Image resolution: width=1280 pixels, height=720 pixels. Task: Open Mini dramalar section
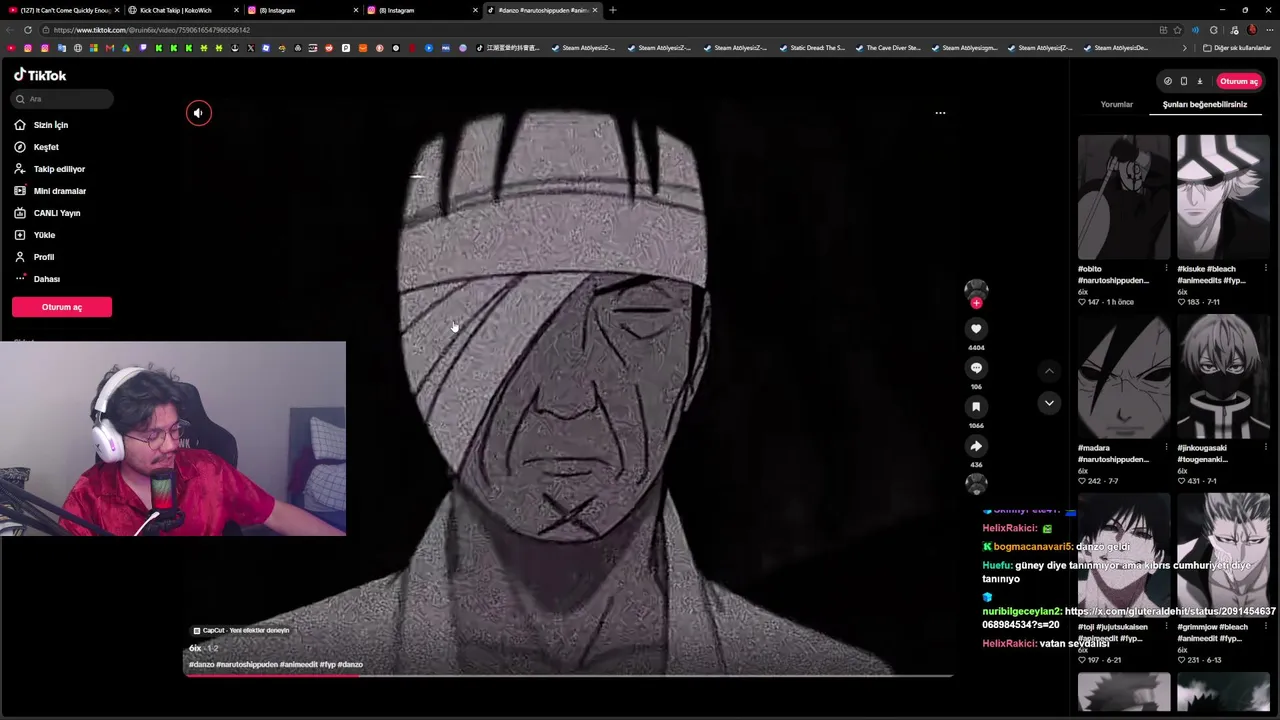pos(60,191)
